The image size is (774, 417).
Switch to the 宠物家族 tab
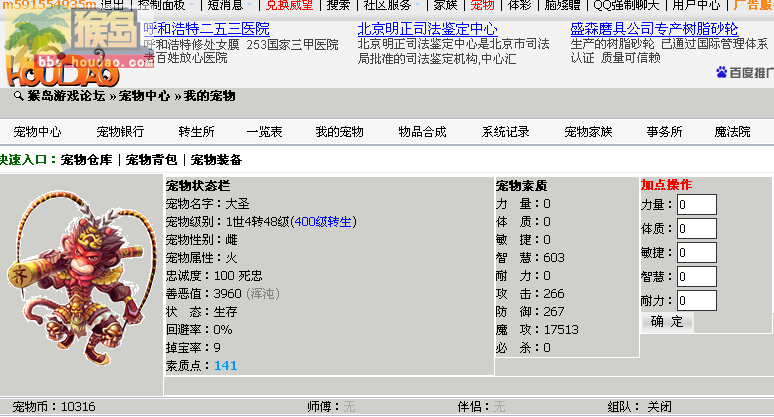588,132
